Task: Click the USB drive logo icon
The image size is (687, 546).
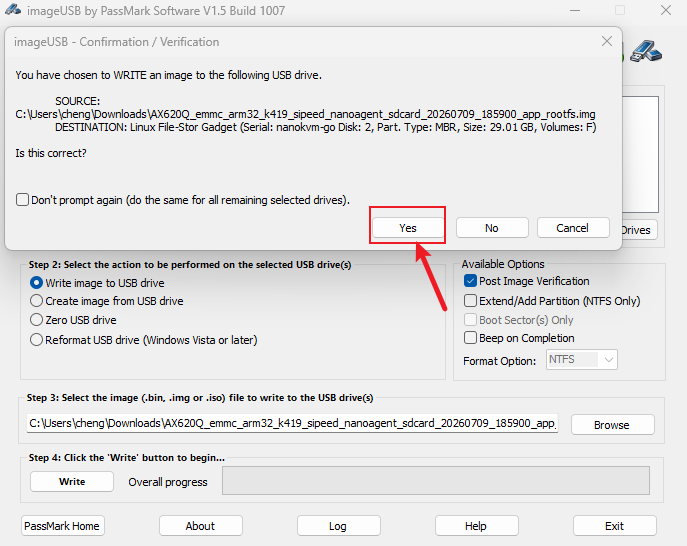Action: (646, 51)
